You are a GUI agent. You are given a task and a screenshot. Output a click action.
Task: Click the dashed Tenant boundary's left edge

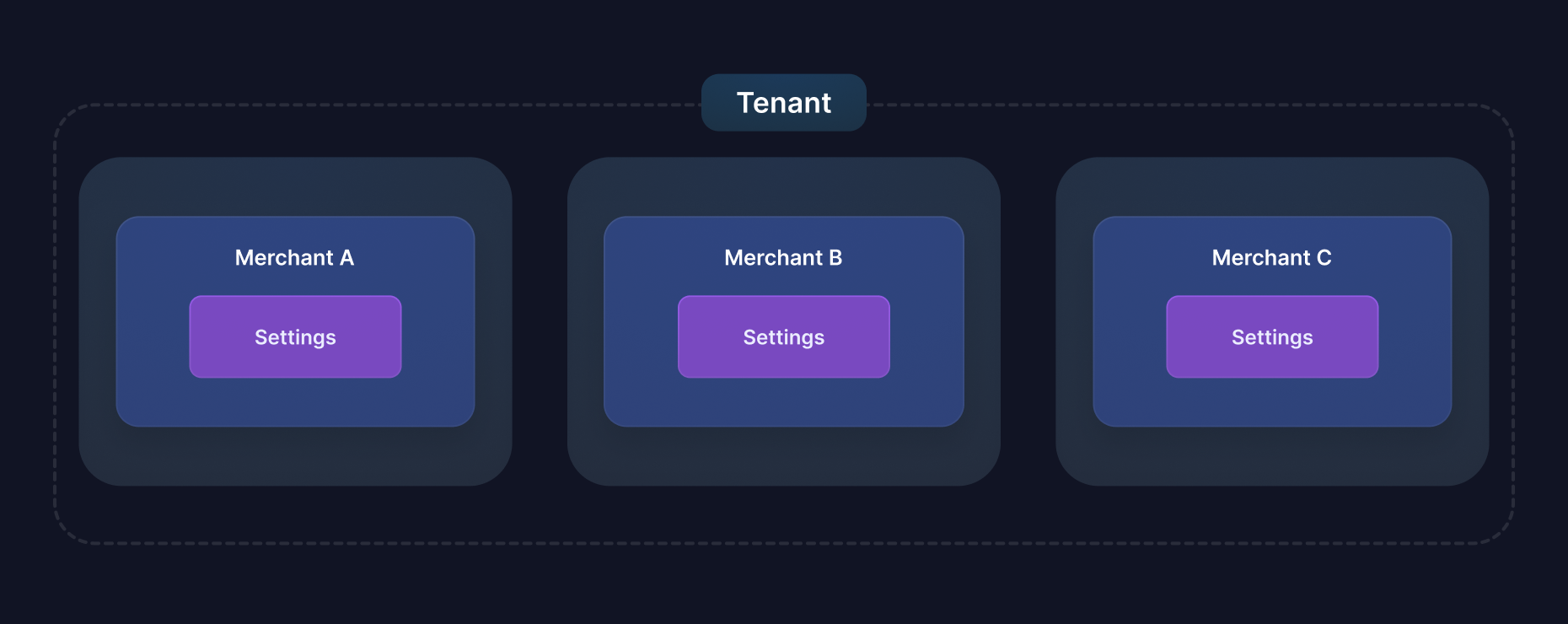(x=56, y=320)
